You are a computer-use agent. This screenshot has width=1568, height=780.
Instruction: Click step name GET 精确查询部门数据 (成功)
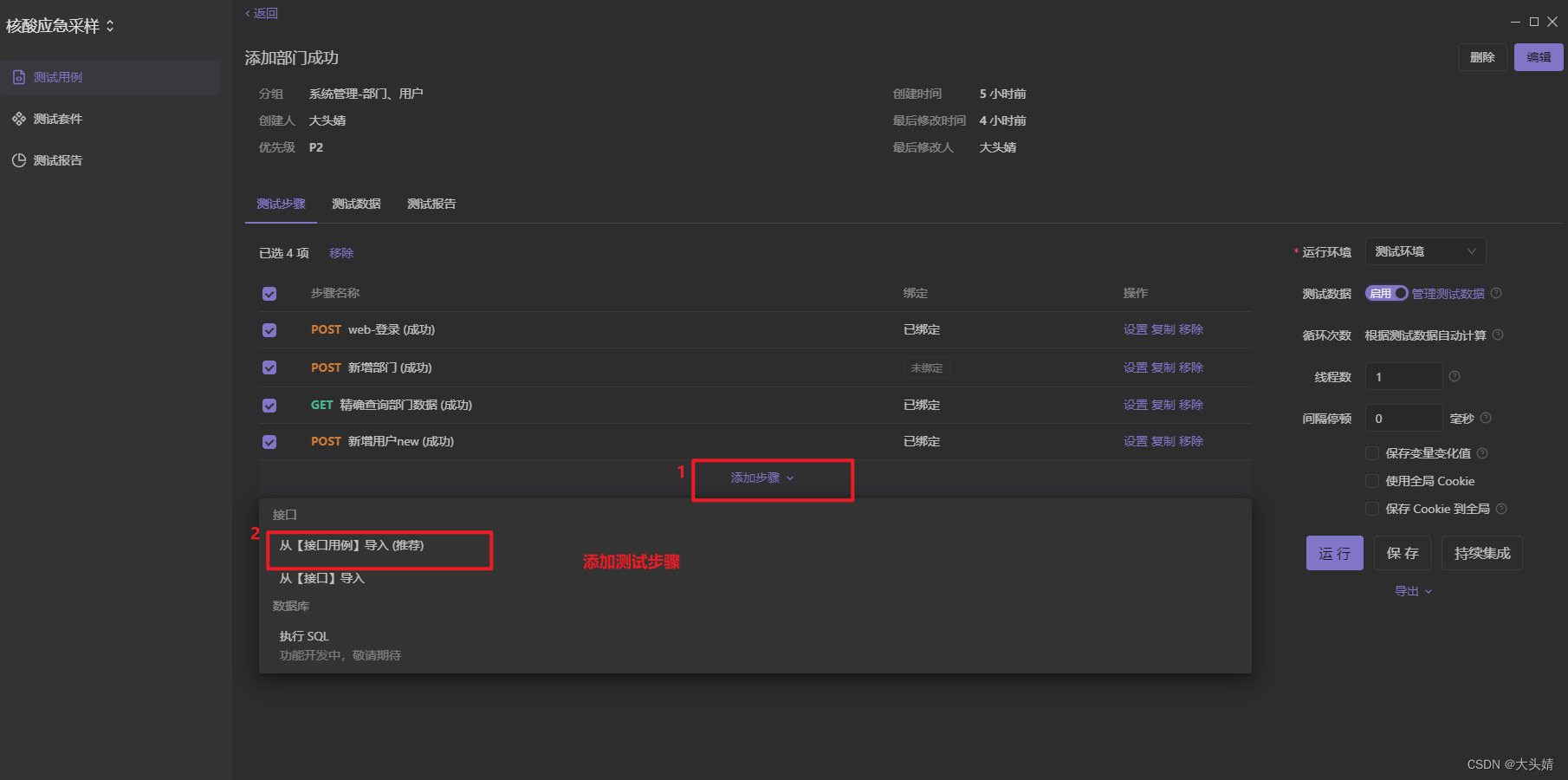pos(392,405)
